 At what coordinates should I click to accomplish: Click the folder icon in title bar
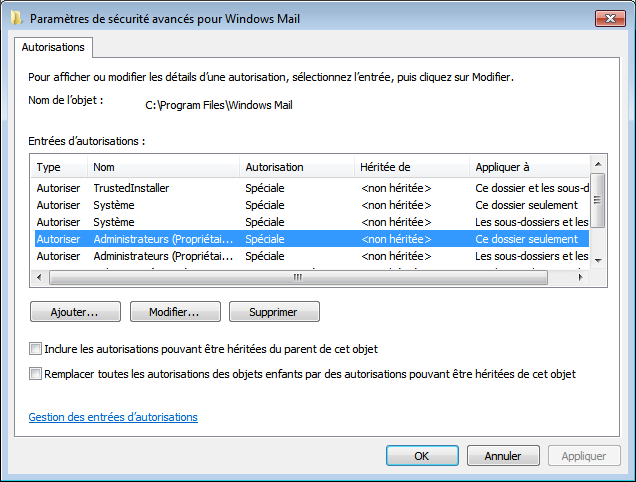pos(16,18)
